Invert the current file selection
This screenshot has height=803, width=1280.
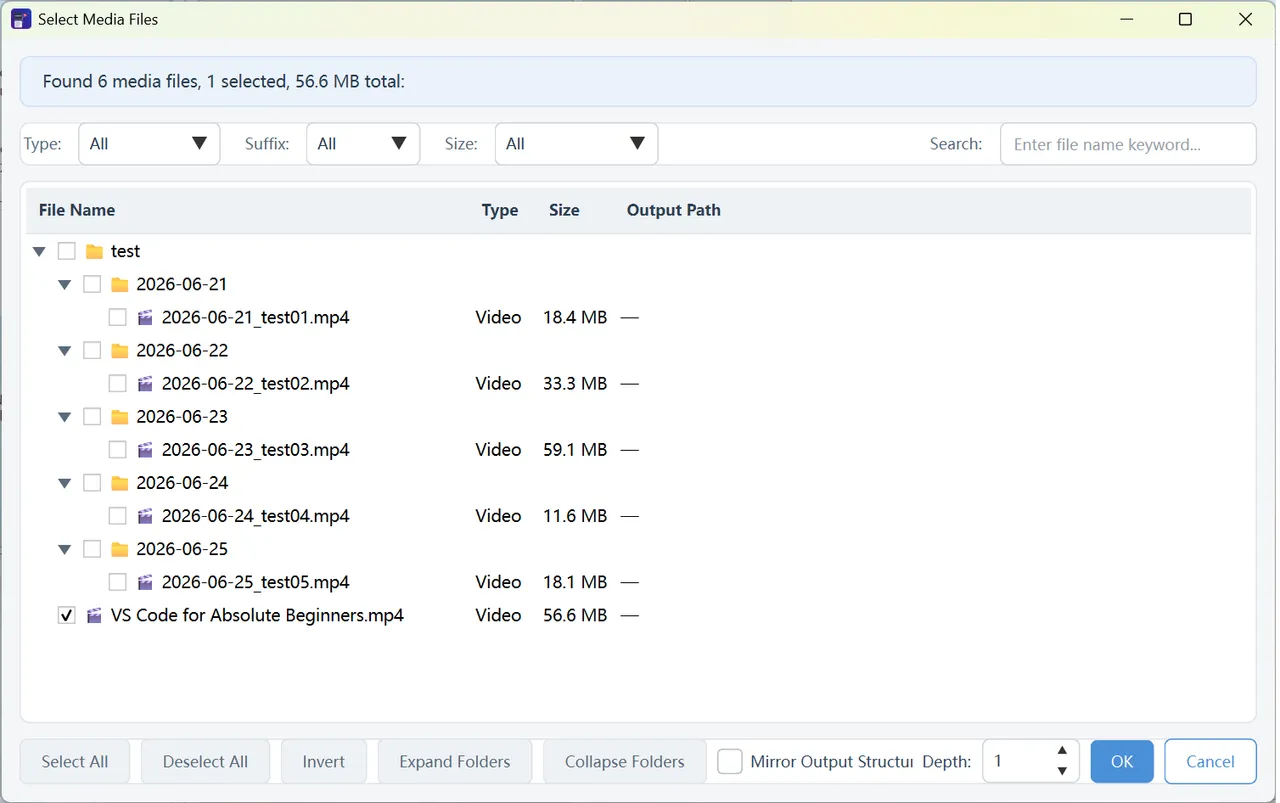click(x=324, y=762)
